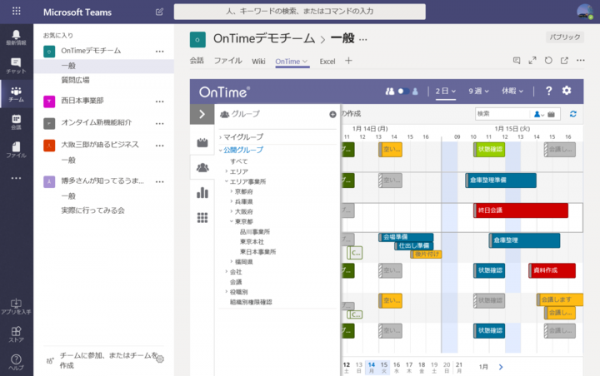This screenshot has height=376, width=600.
Task: Open the tab in a new window (pop-out)
Action: pos(564,60)
